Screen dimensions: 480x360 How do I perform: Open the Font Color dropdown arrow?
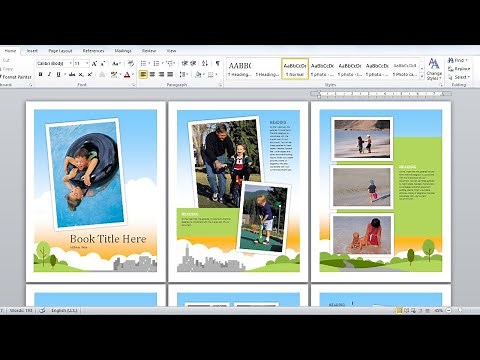point(133,74)
